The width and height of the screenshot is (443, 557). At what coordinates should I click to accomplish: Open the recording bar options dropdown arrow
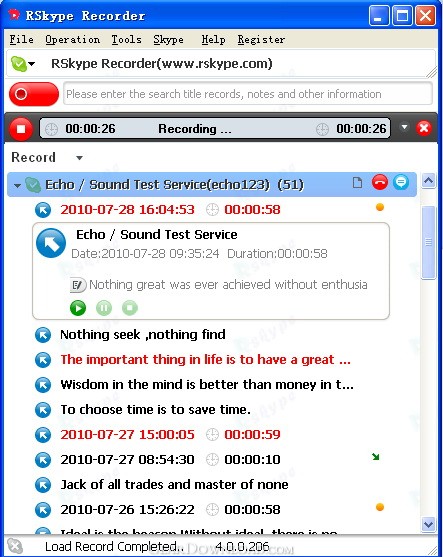click(x=404, y=127)
